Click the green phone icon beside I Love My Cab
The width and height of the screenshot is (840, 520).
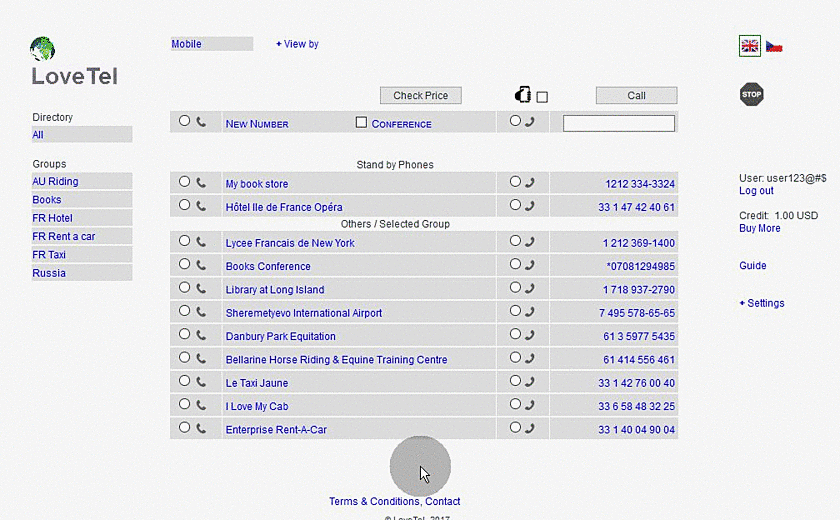201,405
